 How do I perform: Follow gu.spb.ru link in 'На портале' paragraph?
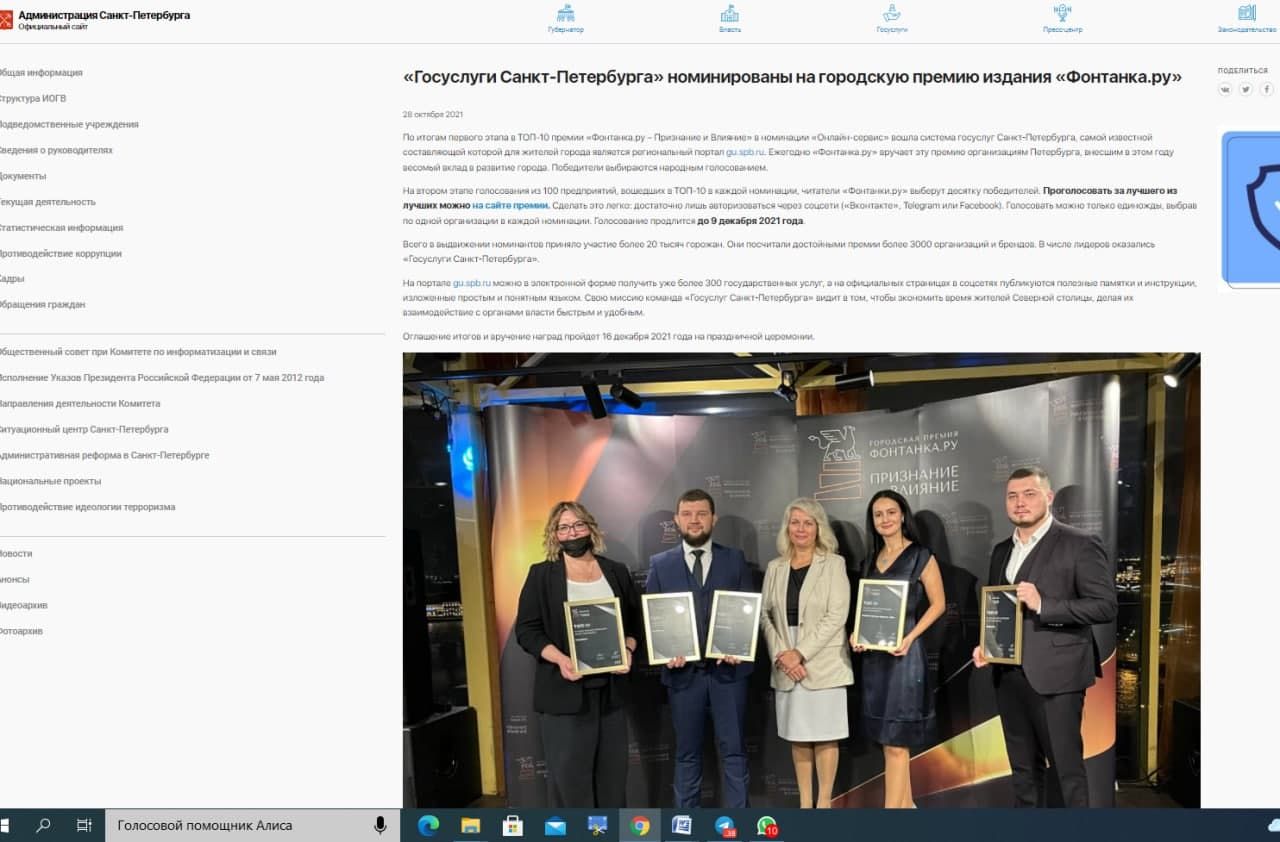472,283
